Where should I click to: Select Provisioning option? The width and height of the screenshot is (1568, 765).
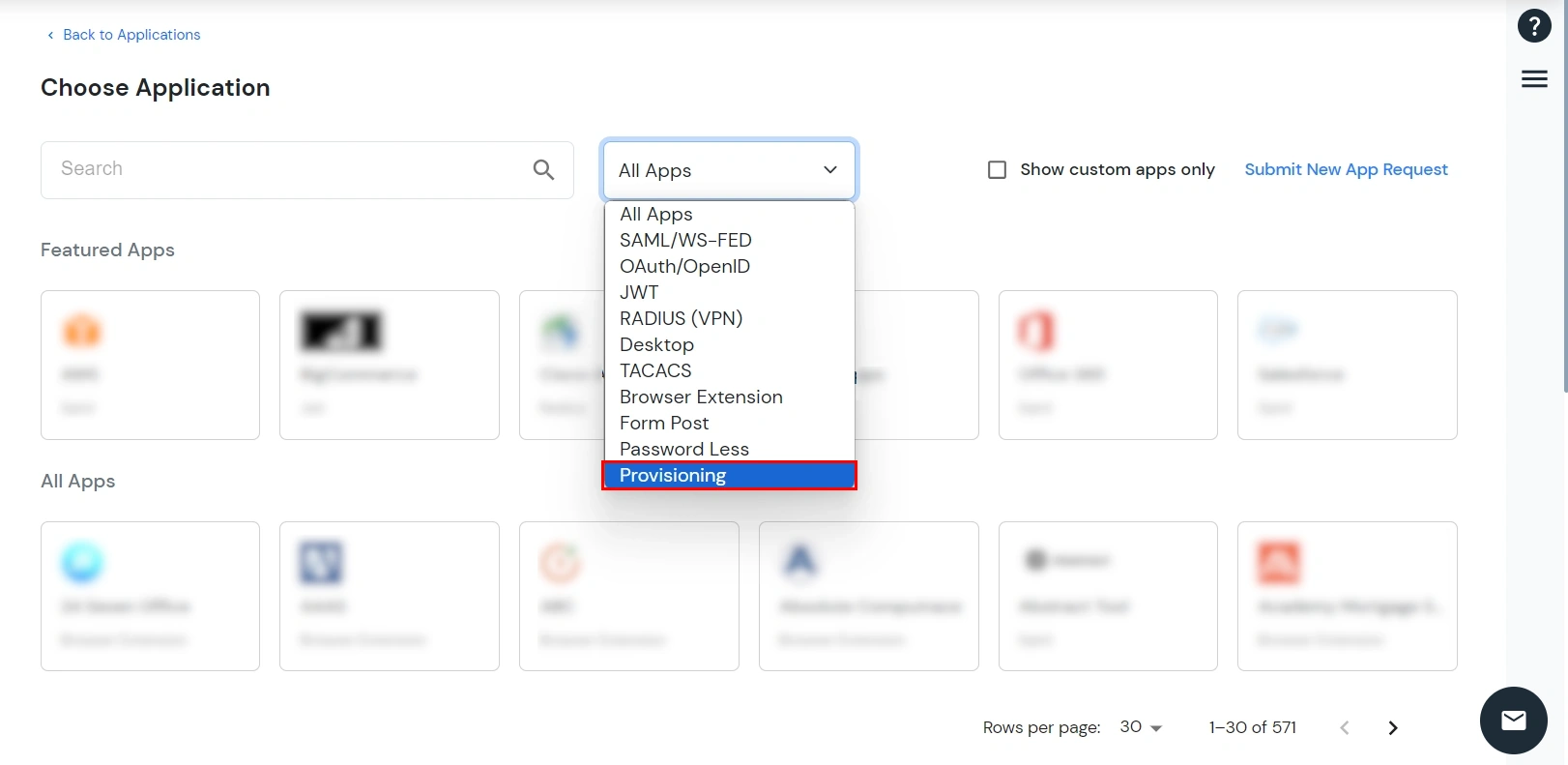click(x=729, y=475)
